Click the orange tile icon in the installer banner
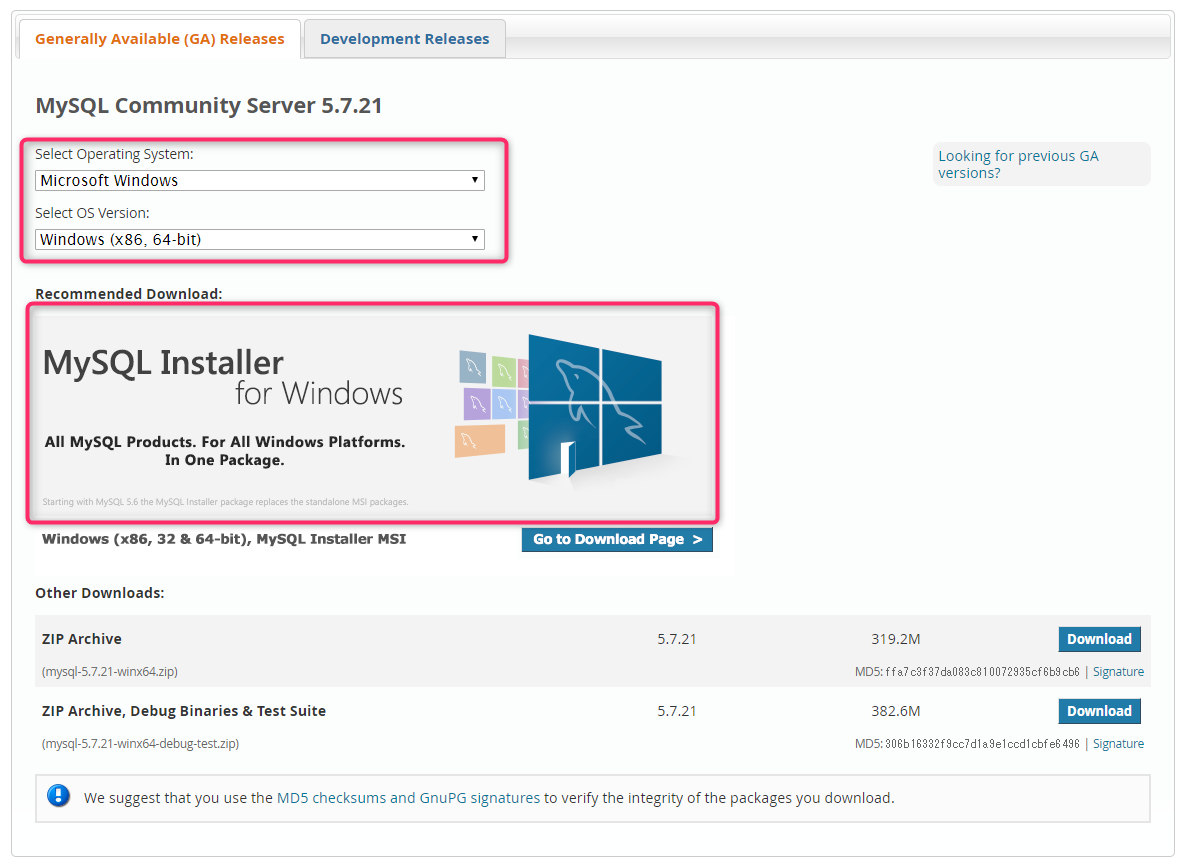Viewport: 1189px width, 862px height. pyautogui.click(x=479, y=440)
